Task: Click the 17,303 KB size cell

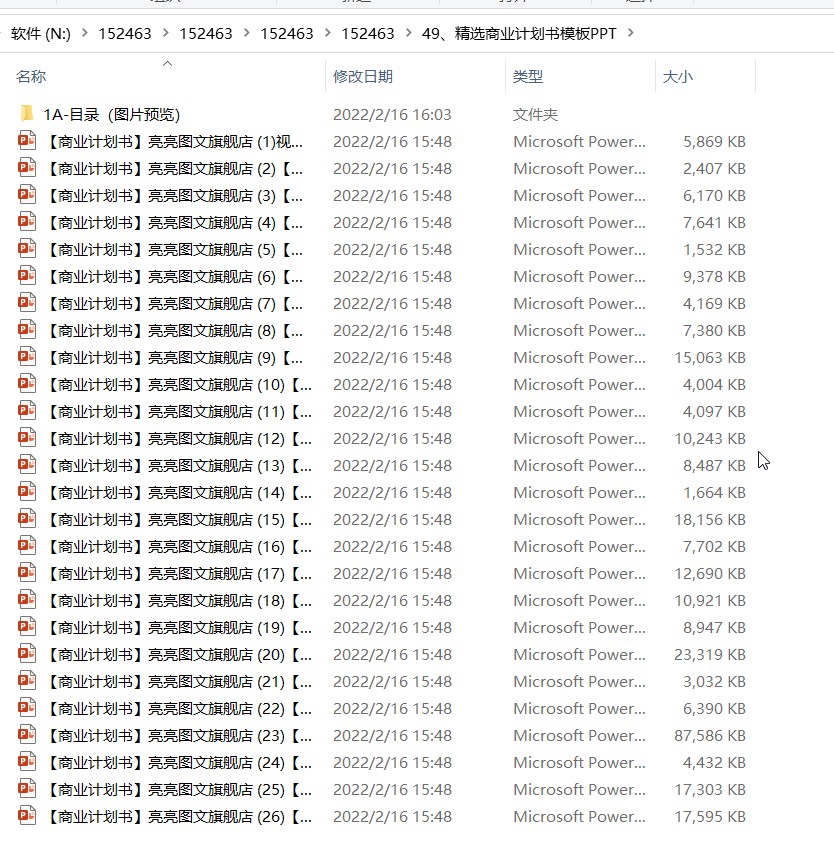Action: tap(710, 790)
